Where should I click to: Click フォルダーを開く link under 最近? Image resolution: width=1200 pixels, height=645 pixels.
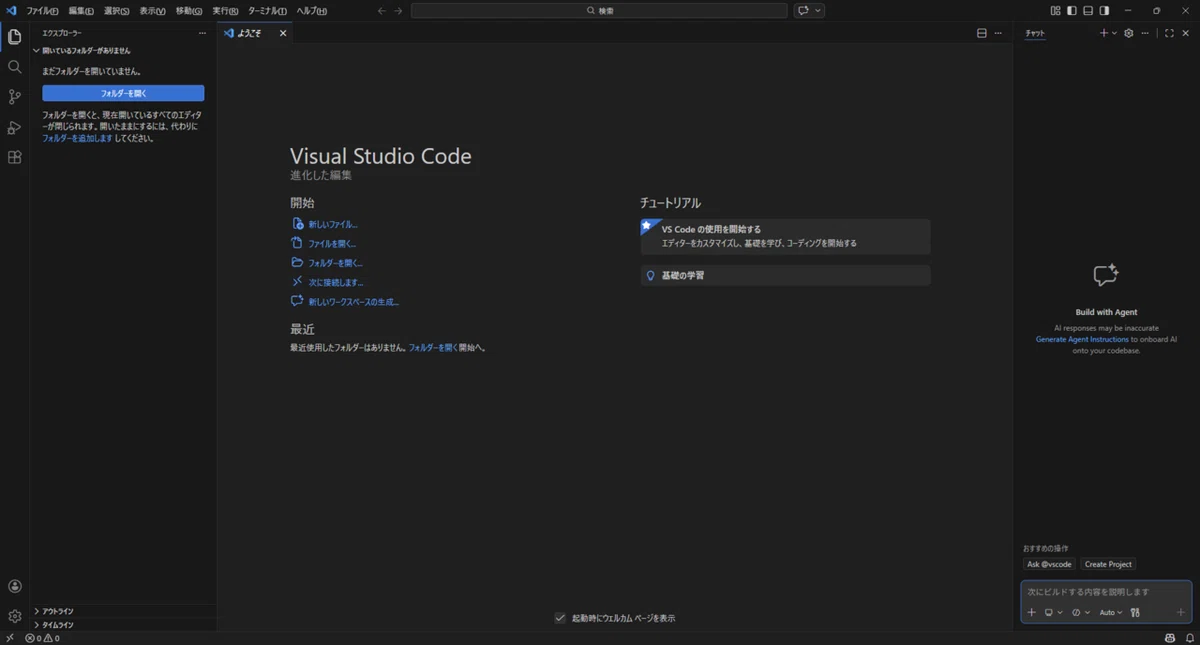tap(433, 347)
